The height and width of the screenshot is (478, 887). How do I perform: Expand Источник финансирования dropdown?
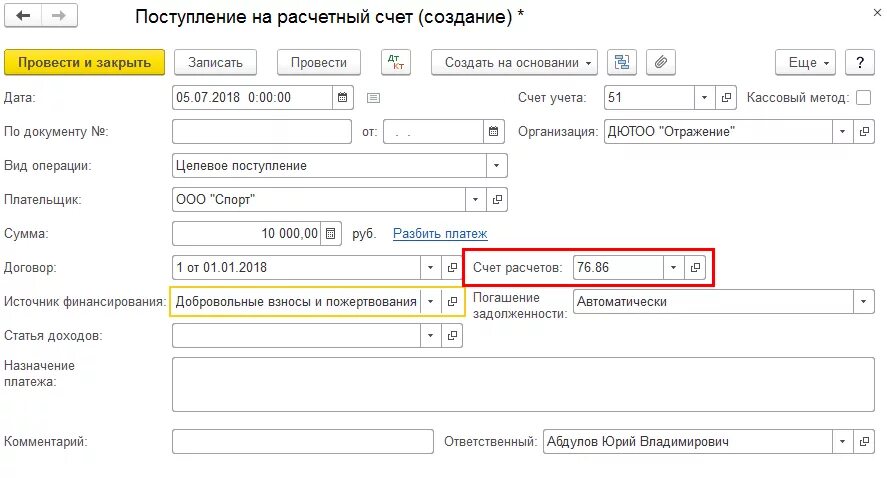(x=430, y=302)
